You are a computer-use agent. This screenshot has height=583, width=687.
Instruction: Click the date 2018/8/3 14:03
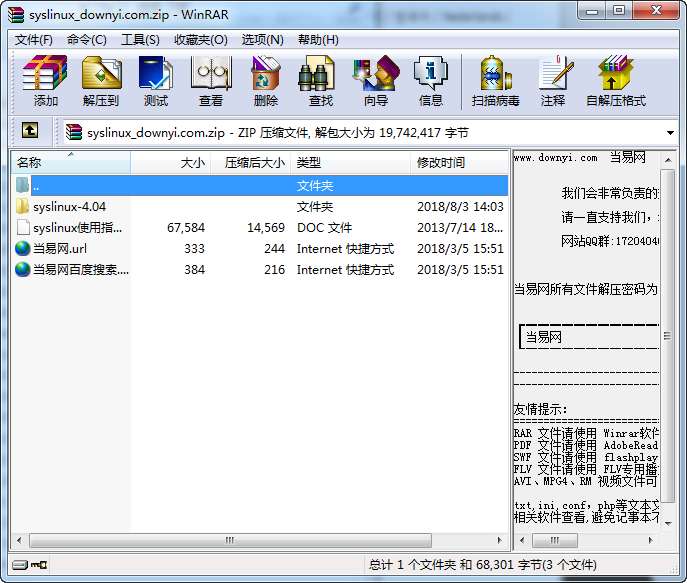[x=460, y=207]
